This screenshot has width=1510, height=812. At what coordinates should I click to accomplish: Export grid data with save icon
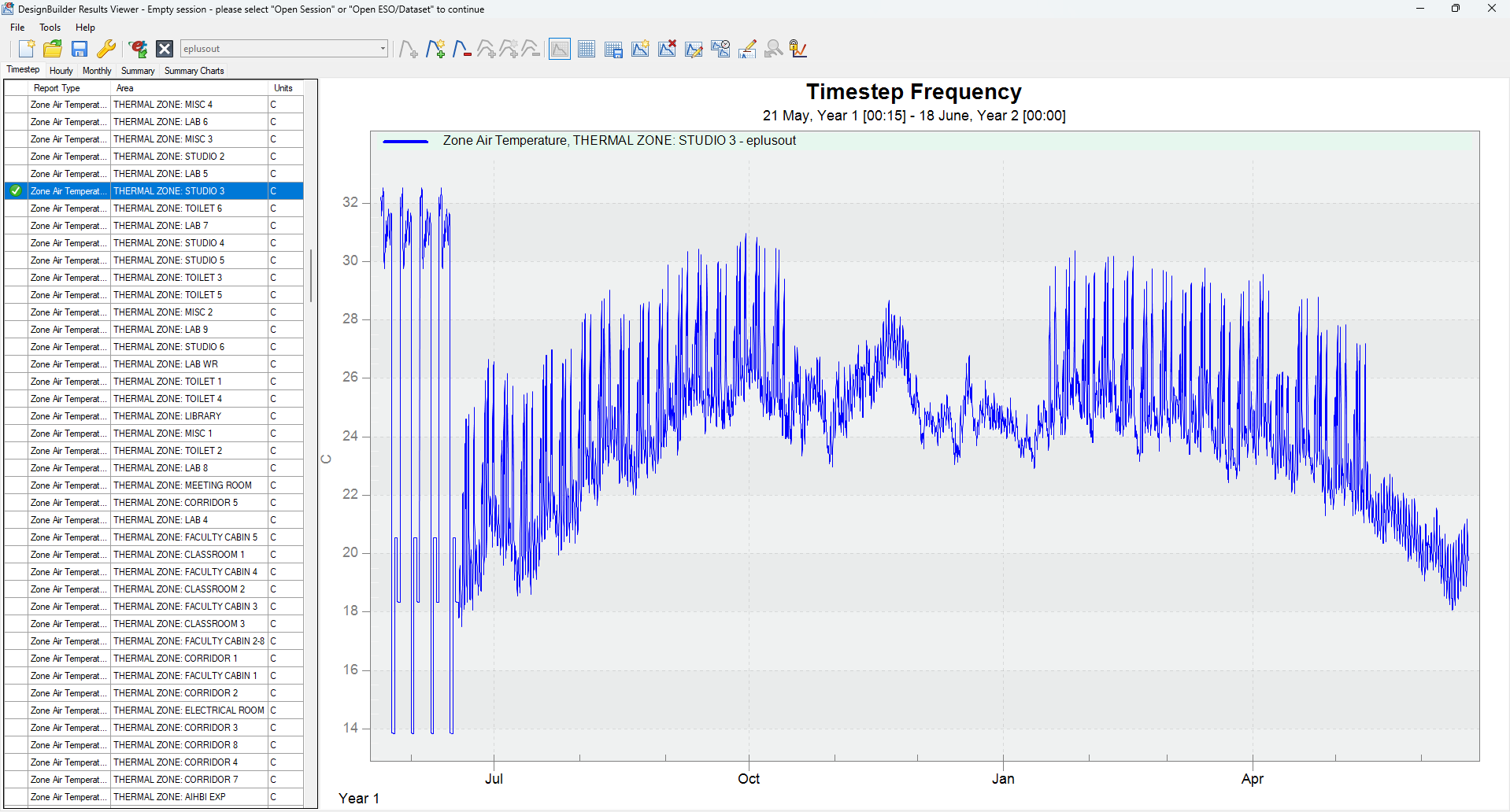pyautogui.click(x=613, y=49)
